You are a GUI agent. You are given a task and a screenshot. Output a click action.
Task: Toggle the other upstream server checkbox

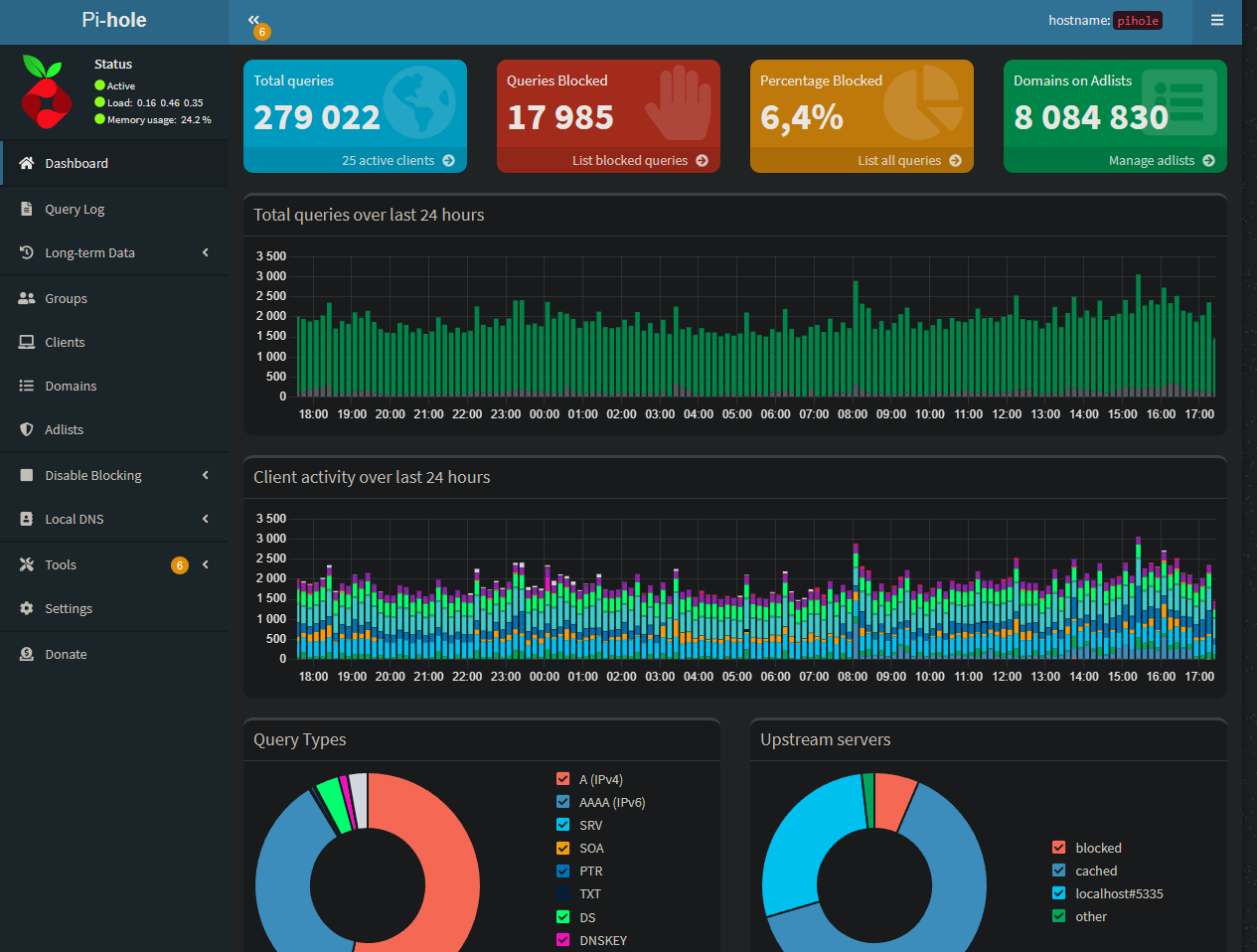(x=1059, y=916)
